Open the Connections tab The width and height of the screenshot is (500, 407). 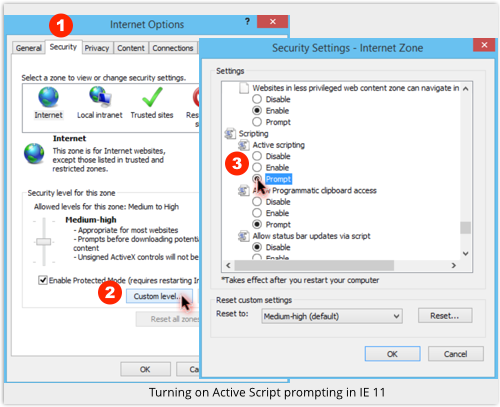pyautogui.click(x=173, y=48)
